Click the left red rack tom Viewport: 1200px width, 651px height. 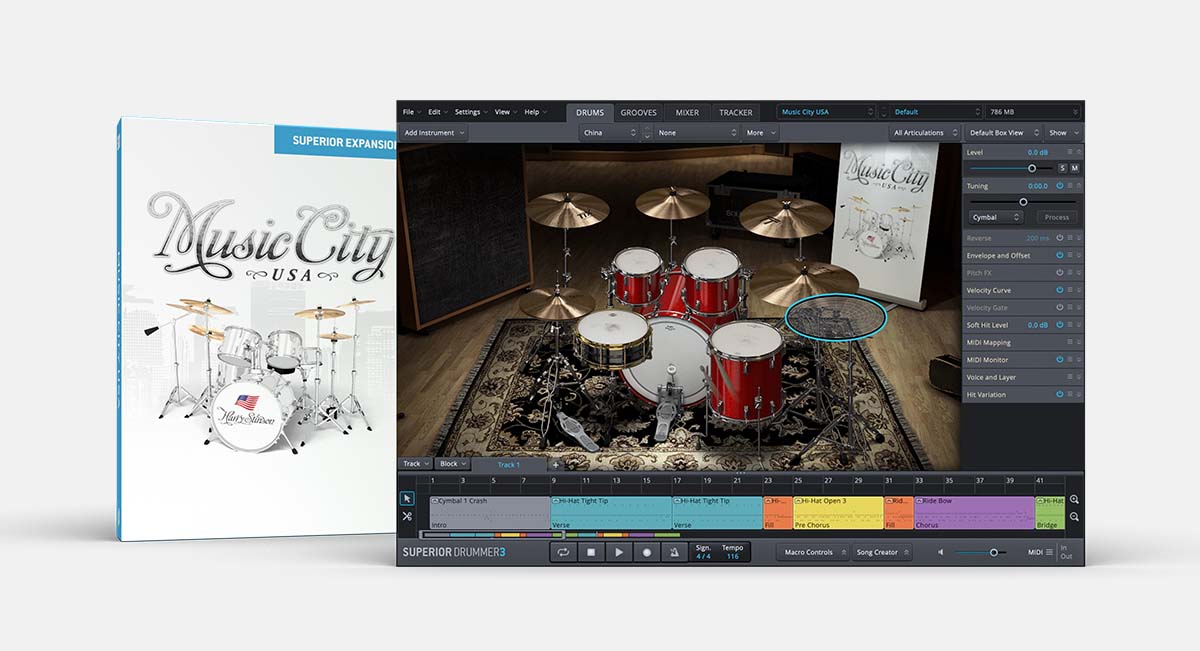pyautogui.click(x=637, y=274)
